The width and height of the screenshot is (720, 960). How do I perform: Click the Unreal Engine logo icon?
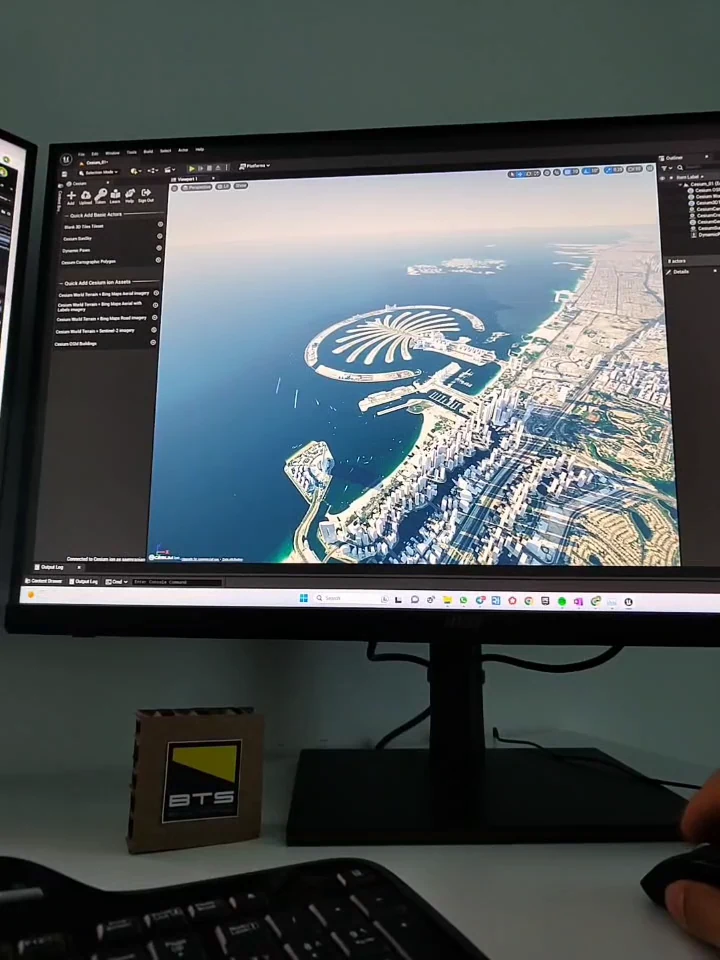point(66,159)
